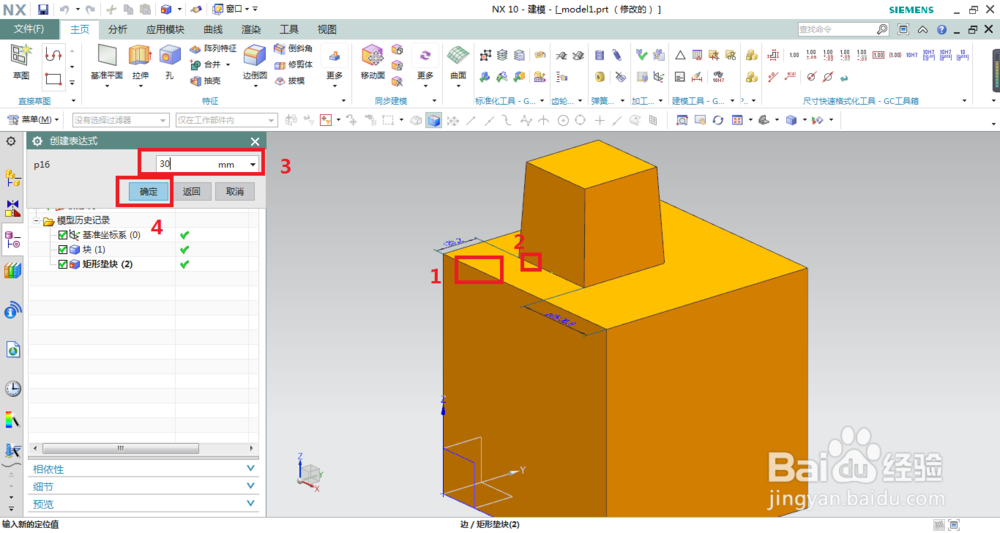1000x533 pixels.
Task: Click the 确定 button
Action: tap(149, 191)
